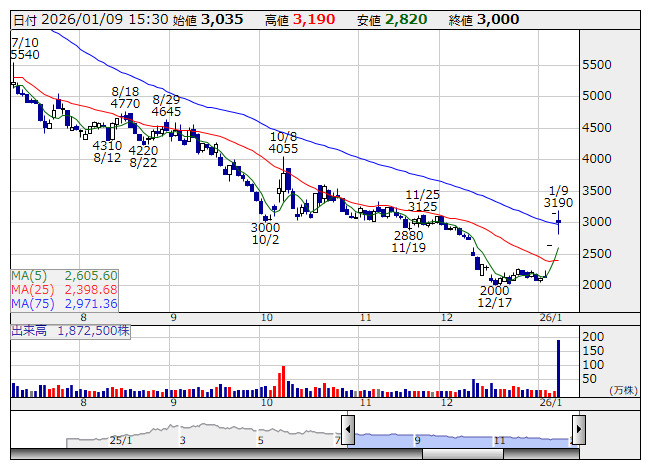Click the red volume spike in October

(283, 381)
